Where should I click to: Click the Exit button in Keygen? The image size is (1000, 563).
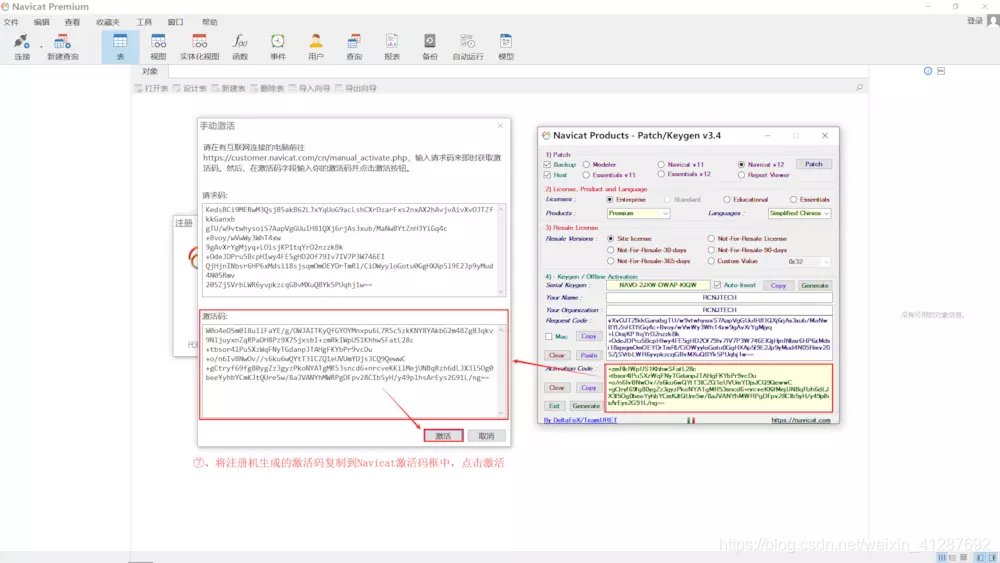(554, 406)
